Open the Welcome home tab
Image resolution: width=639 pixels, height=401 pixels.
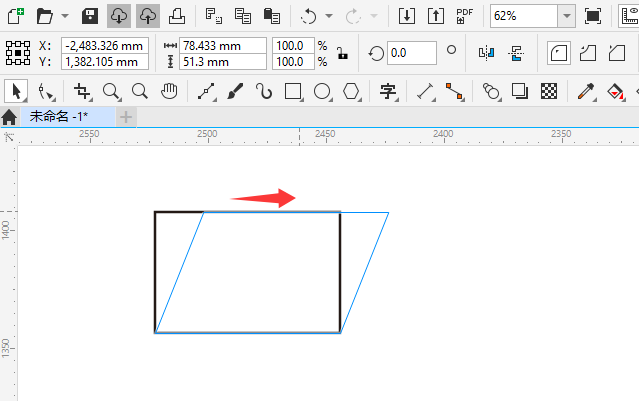coord(9,117)
